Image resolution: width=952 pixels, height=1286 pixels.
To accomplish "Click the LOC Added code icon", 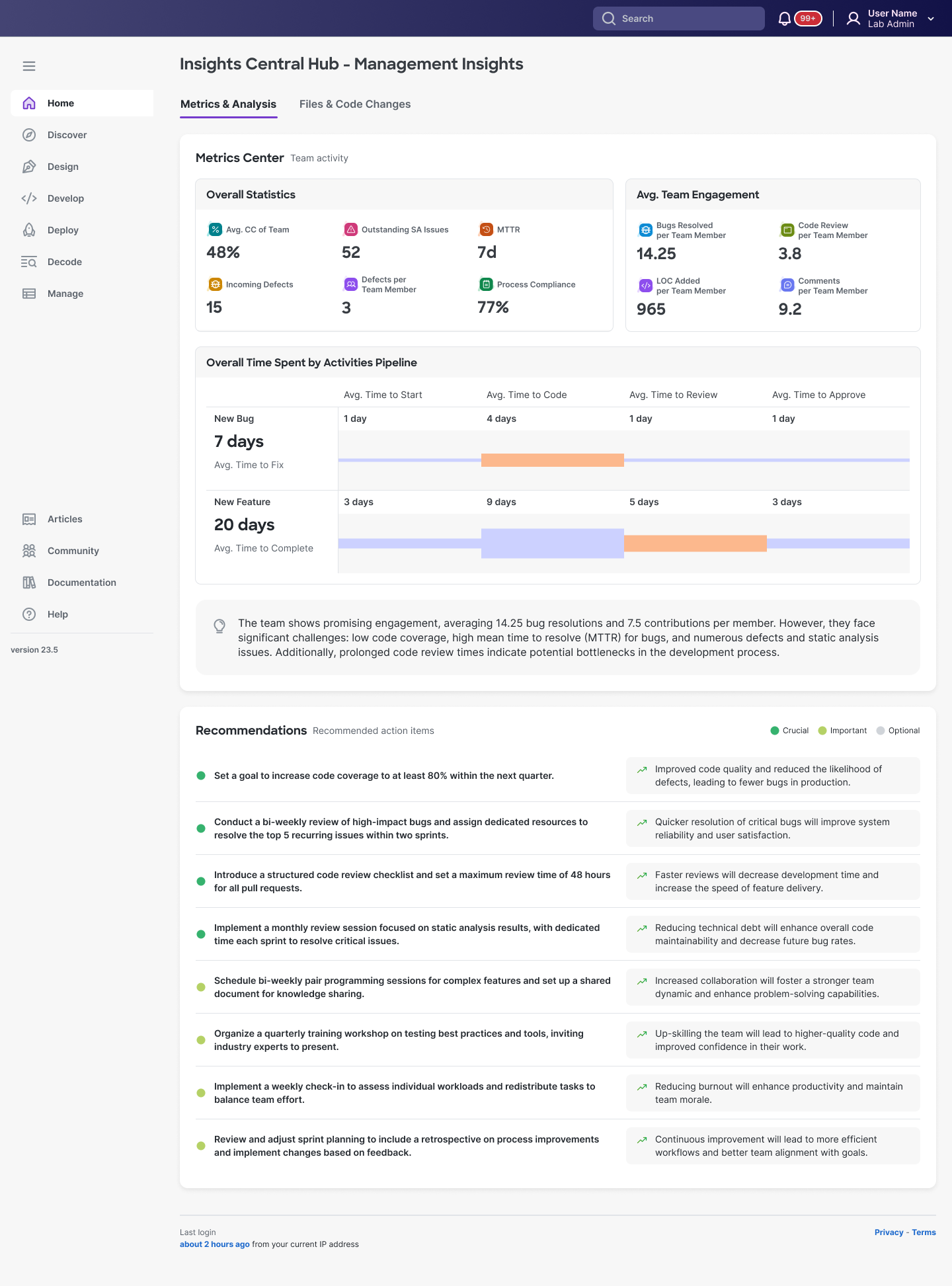I will [646, 286].
